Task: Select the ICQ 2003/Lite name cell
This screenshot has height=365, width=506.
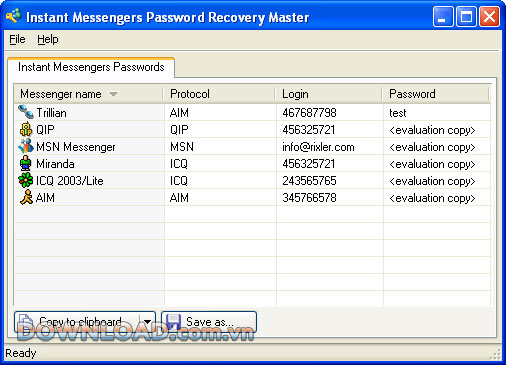Action: (x=70, y=181)
